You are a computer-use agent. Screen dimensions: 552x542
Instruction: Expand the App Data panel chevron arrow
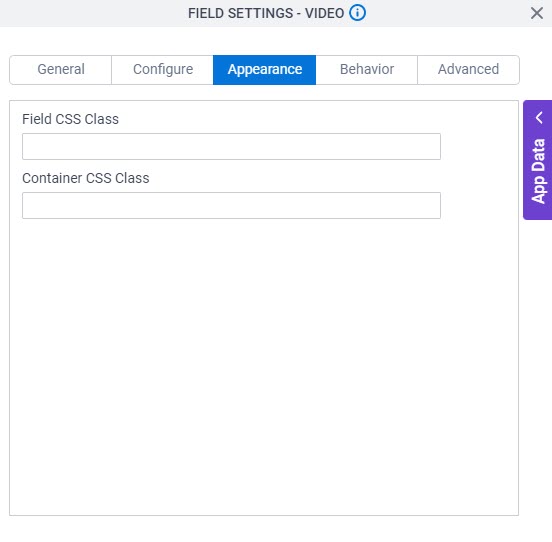539,118
